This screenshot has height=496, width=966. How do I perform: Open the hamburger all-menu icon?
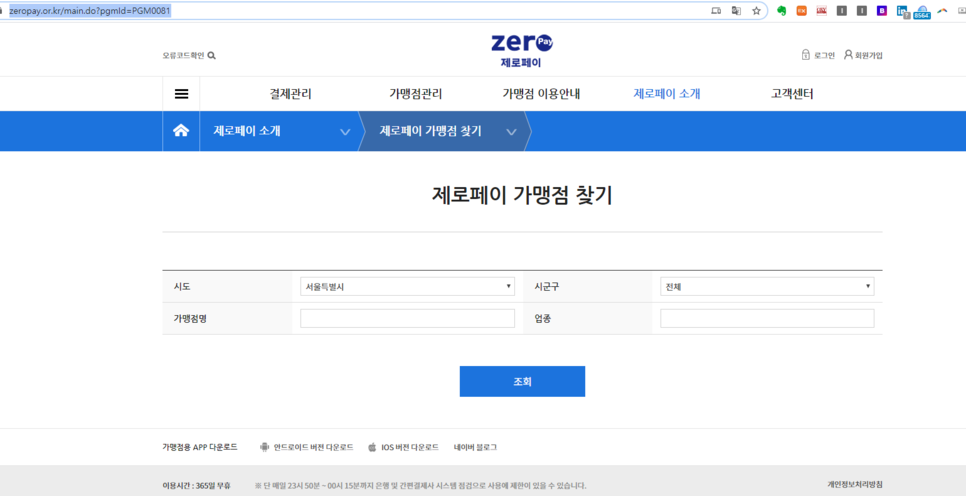pos(182,94)
